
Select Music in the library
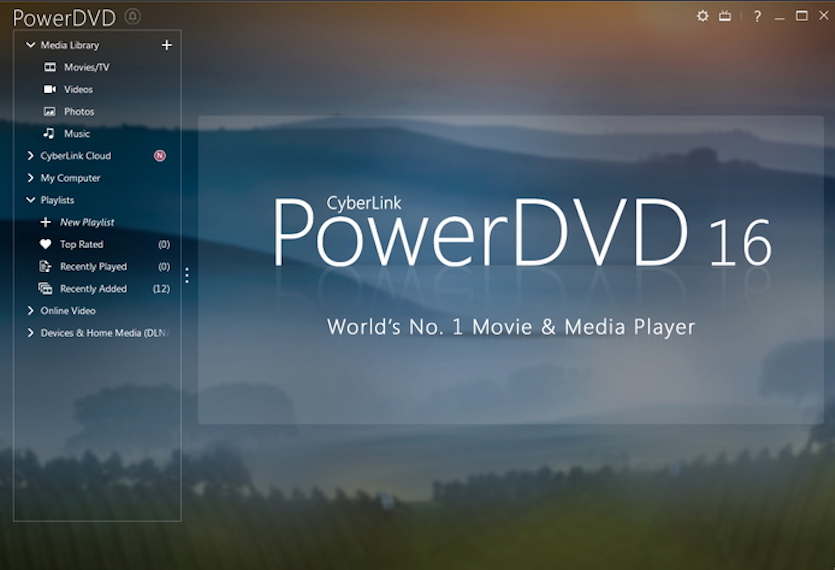(x=77, y=134)
